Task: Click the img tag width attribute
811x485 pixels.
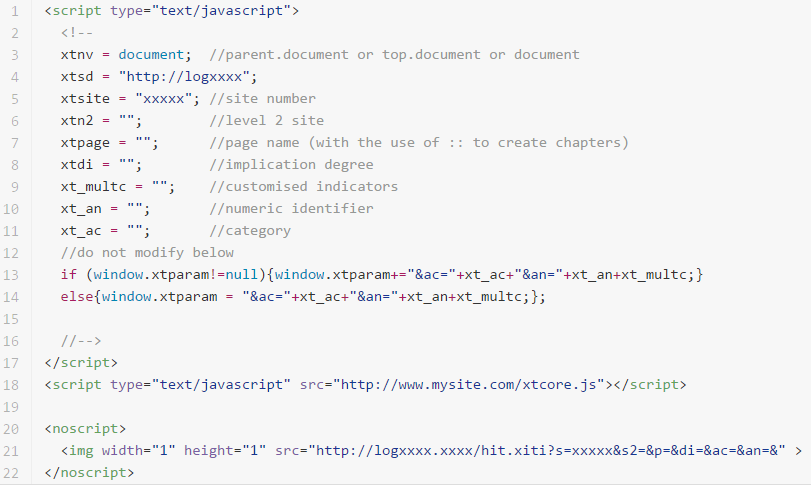Action: (x=134, y=450)
